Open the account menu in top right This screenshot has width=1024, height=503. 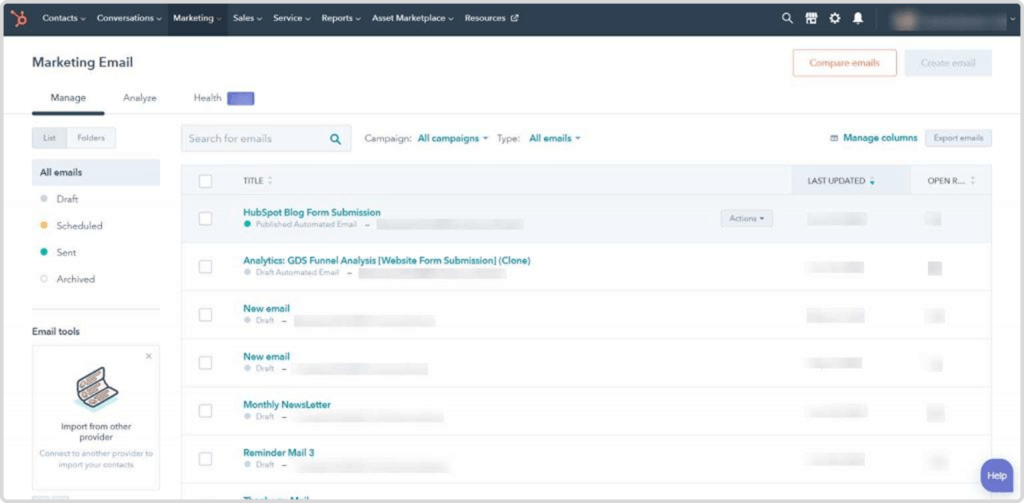tap(953, 20)
